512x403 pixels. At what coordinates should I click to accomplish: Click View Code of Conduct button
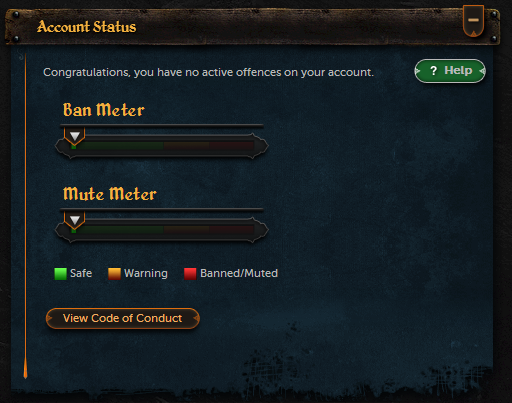point(123,318)
